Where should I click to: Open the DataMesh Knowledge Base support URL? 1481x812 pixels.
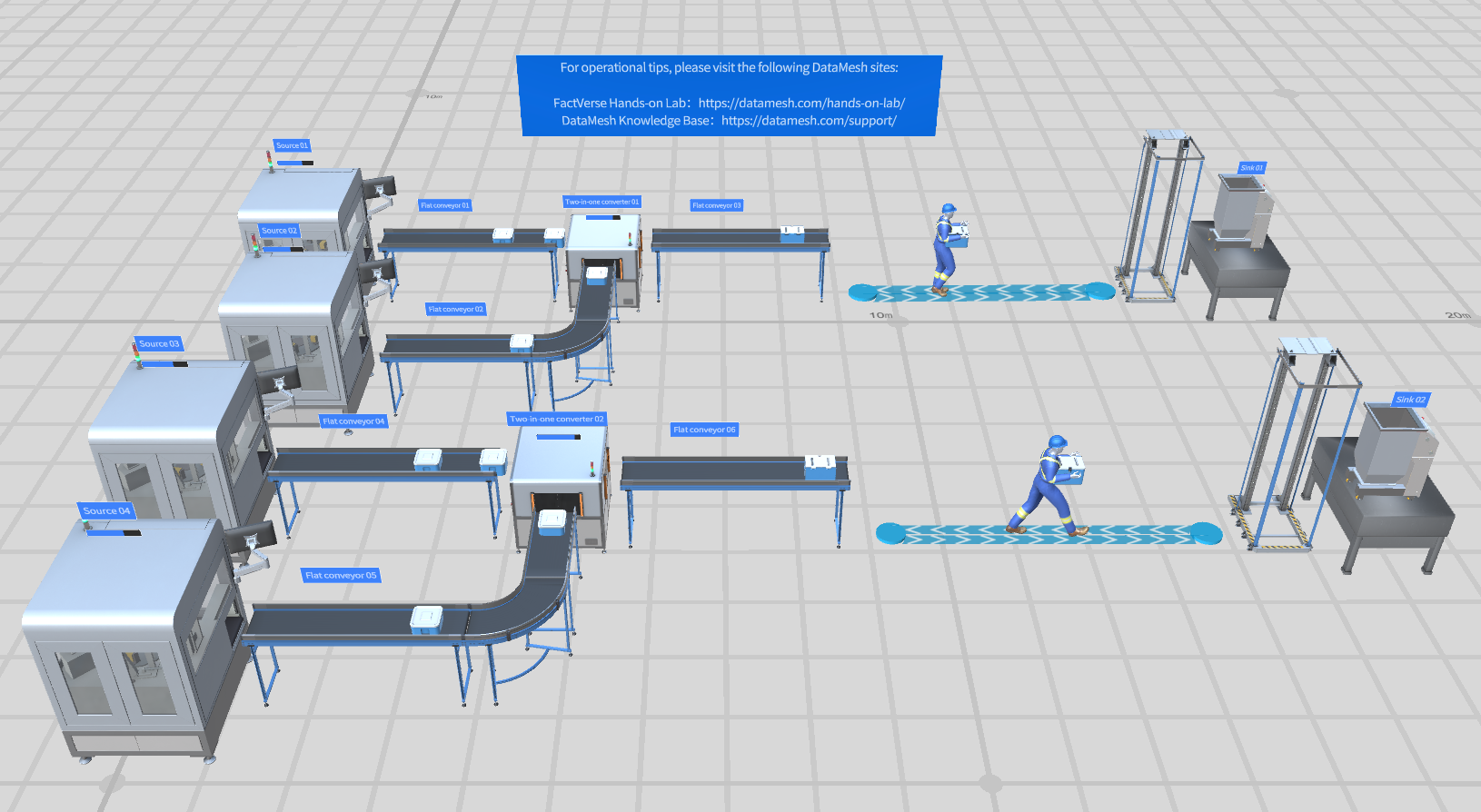point(809,121)
